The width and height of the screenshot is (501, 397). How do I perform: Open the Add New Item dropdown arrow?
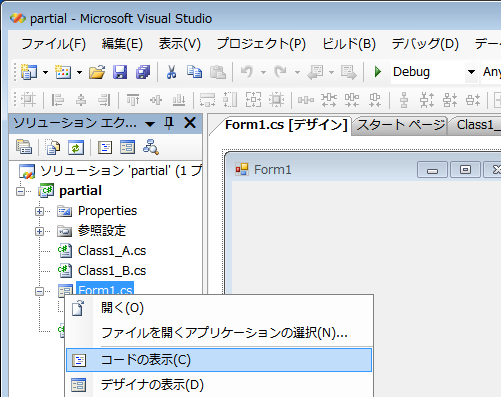(79, 72)
